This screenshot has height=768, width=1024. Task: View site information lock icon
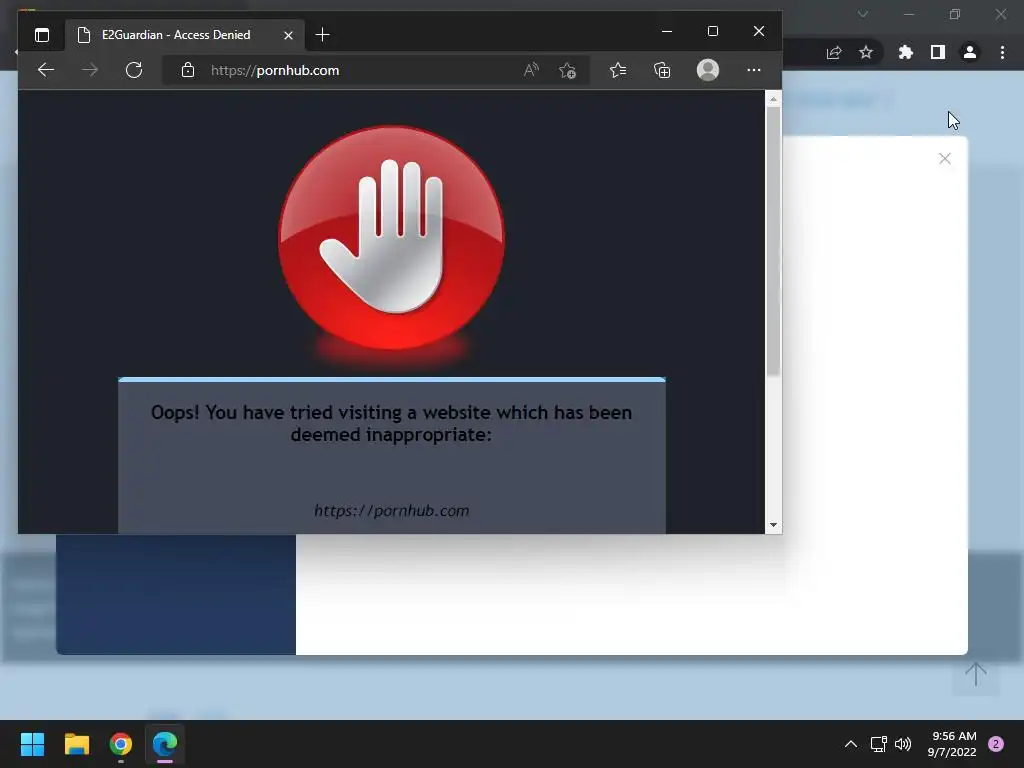(188, 70)
